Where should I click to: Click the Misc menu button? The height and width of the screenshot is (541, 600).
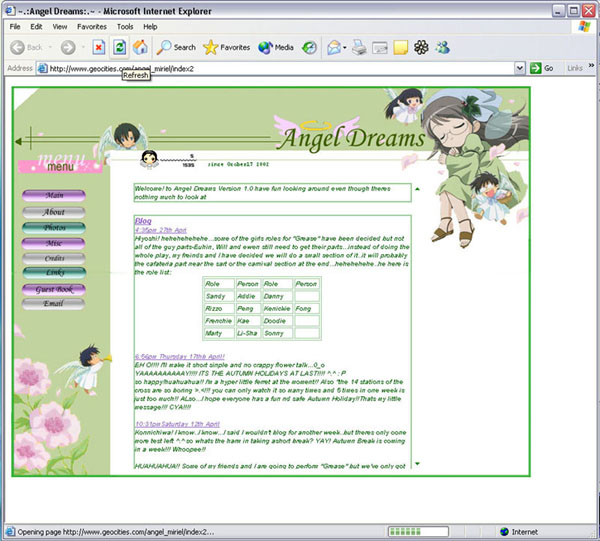(54, 243)
